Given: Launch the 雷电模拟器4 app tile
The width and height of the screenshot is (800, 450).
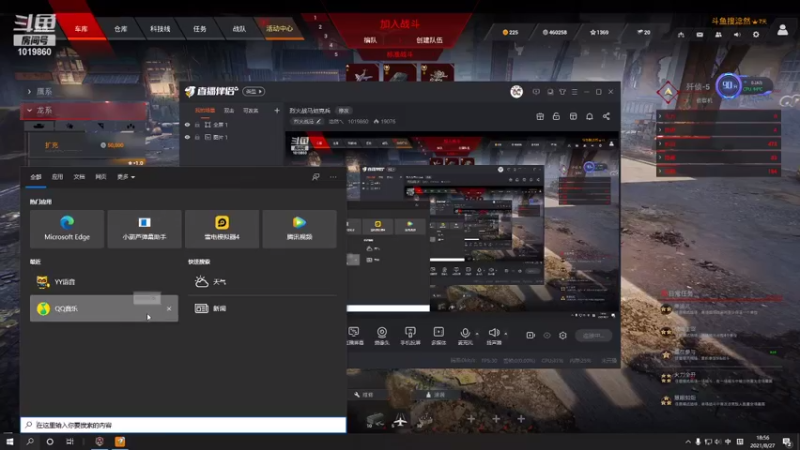Looking at the screenshot, I should [222, 229].
